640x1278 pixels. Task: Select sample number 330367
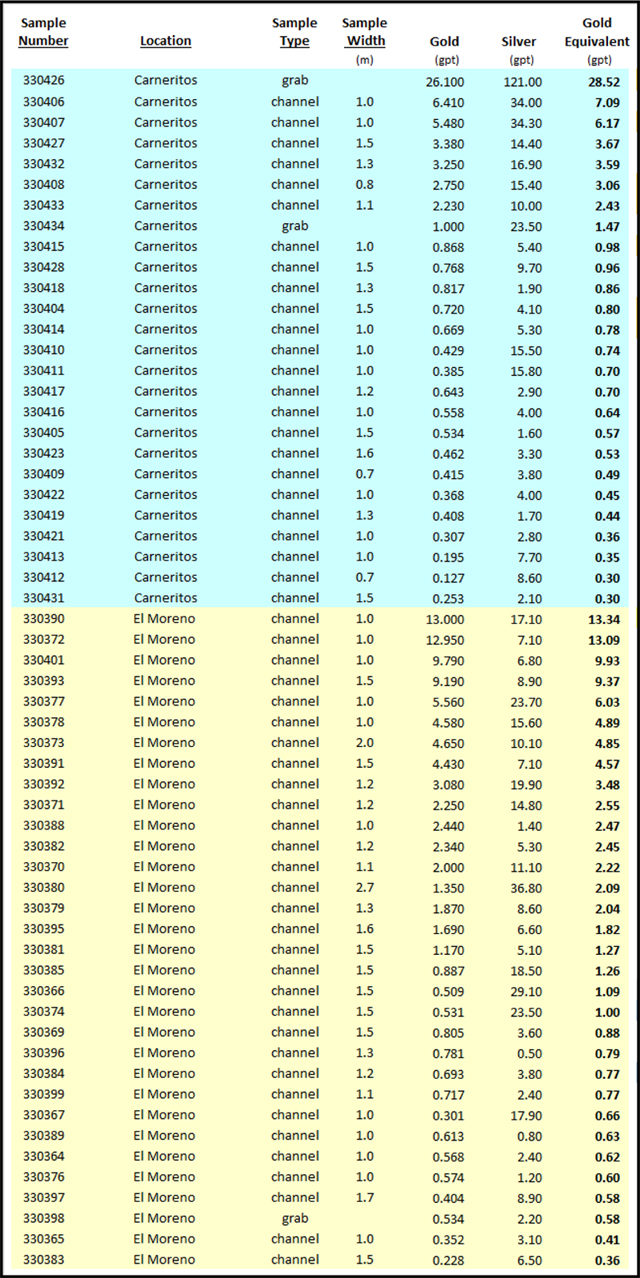point(44,1114)
